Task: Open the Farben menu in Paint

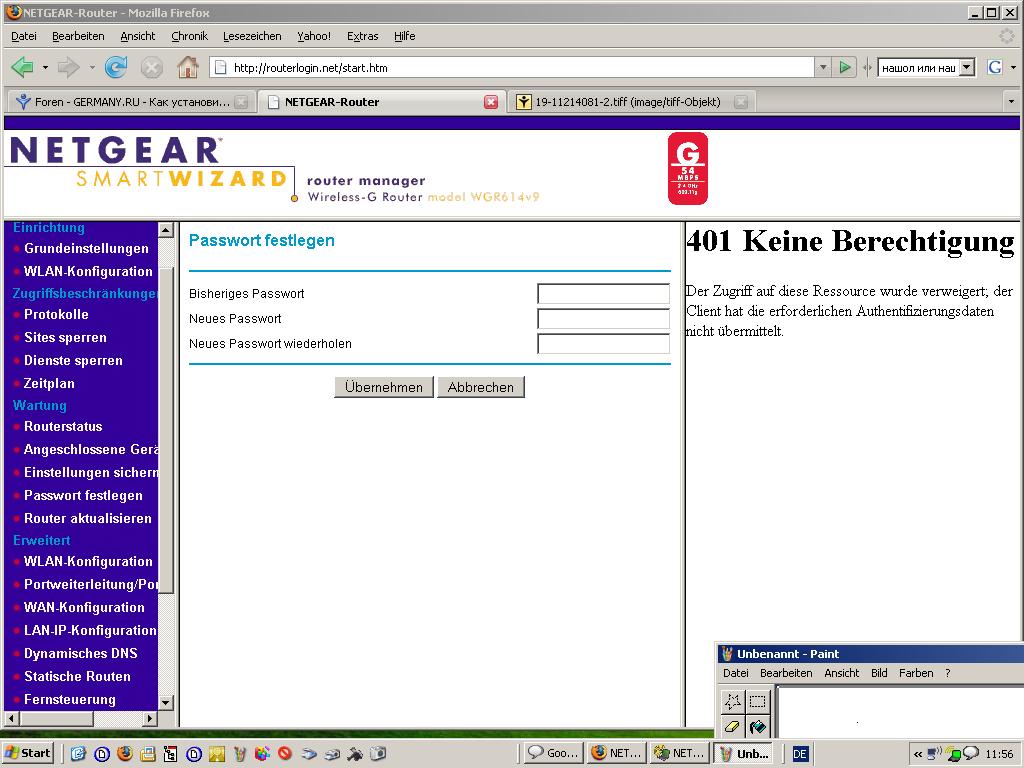Action: (916, 673)
